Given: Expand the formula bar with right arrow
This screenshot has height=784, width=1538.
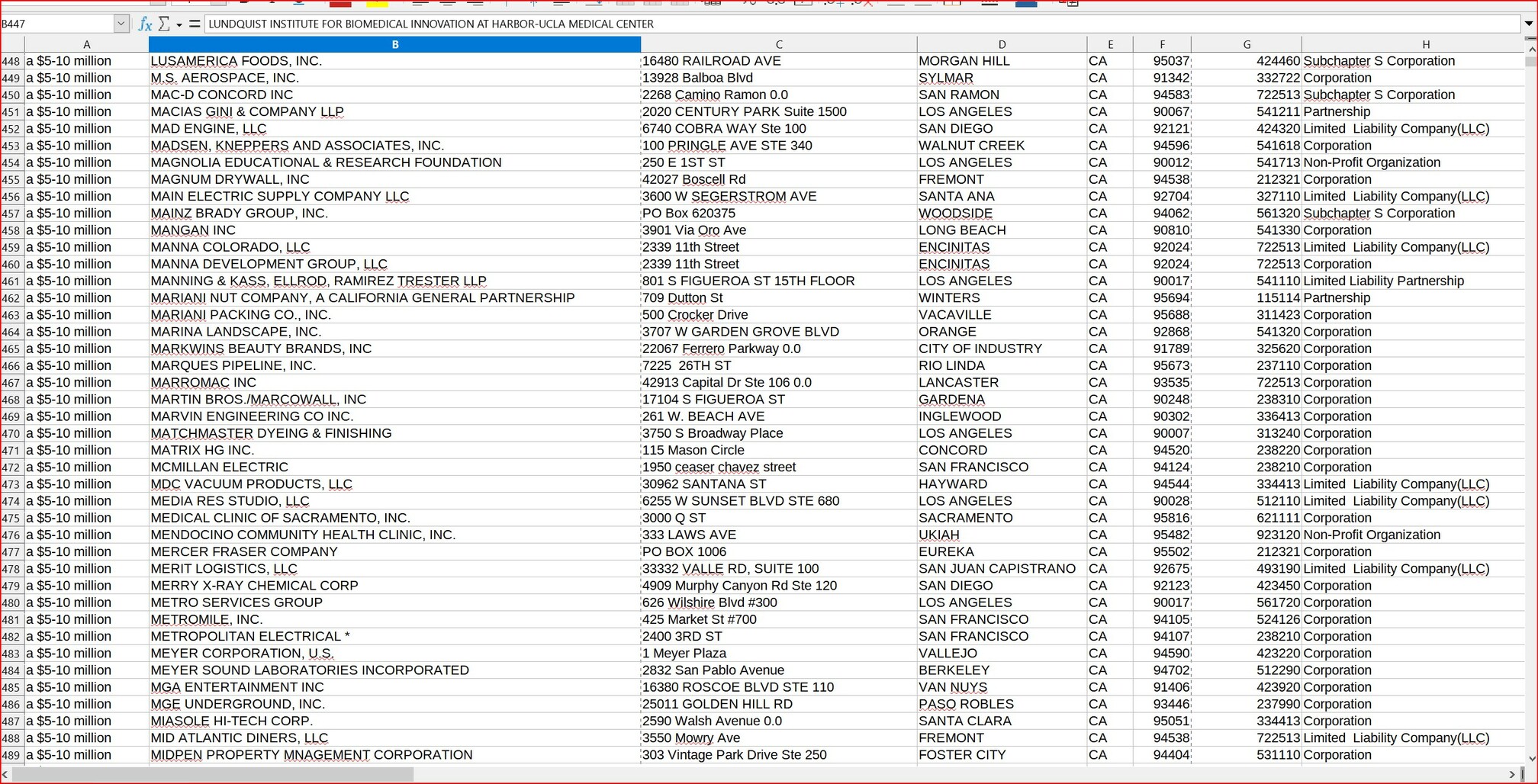Looking at the screenshot, I should point(1529,24).
